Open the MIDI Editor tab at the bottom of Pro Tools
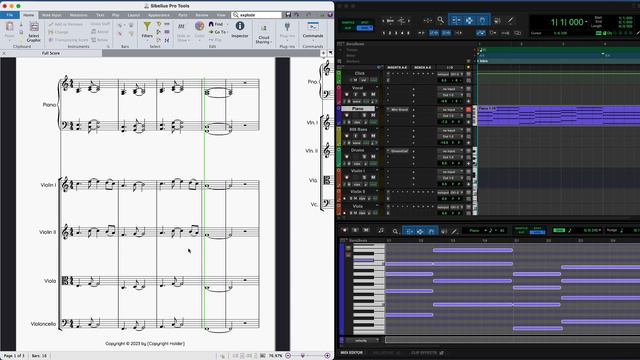640x360 pixels. pyautogui.click(x=351, y=353)
